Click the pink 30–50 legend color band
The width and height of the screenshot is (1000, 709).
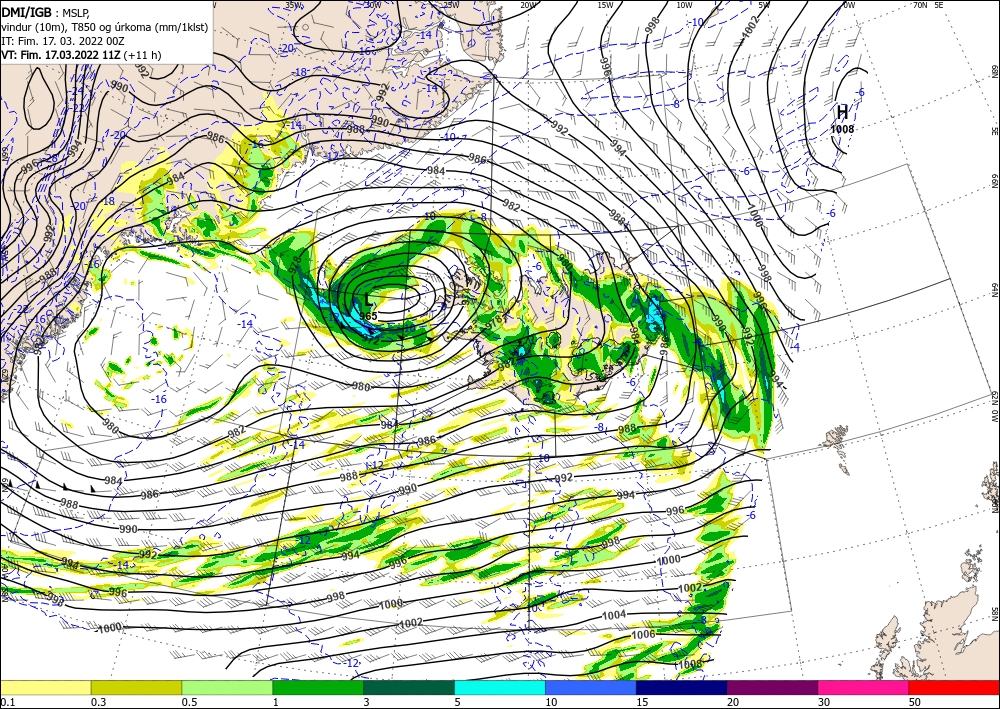click(864, 687)
